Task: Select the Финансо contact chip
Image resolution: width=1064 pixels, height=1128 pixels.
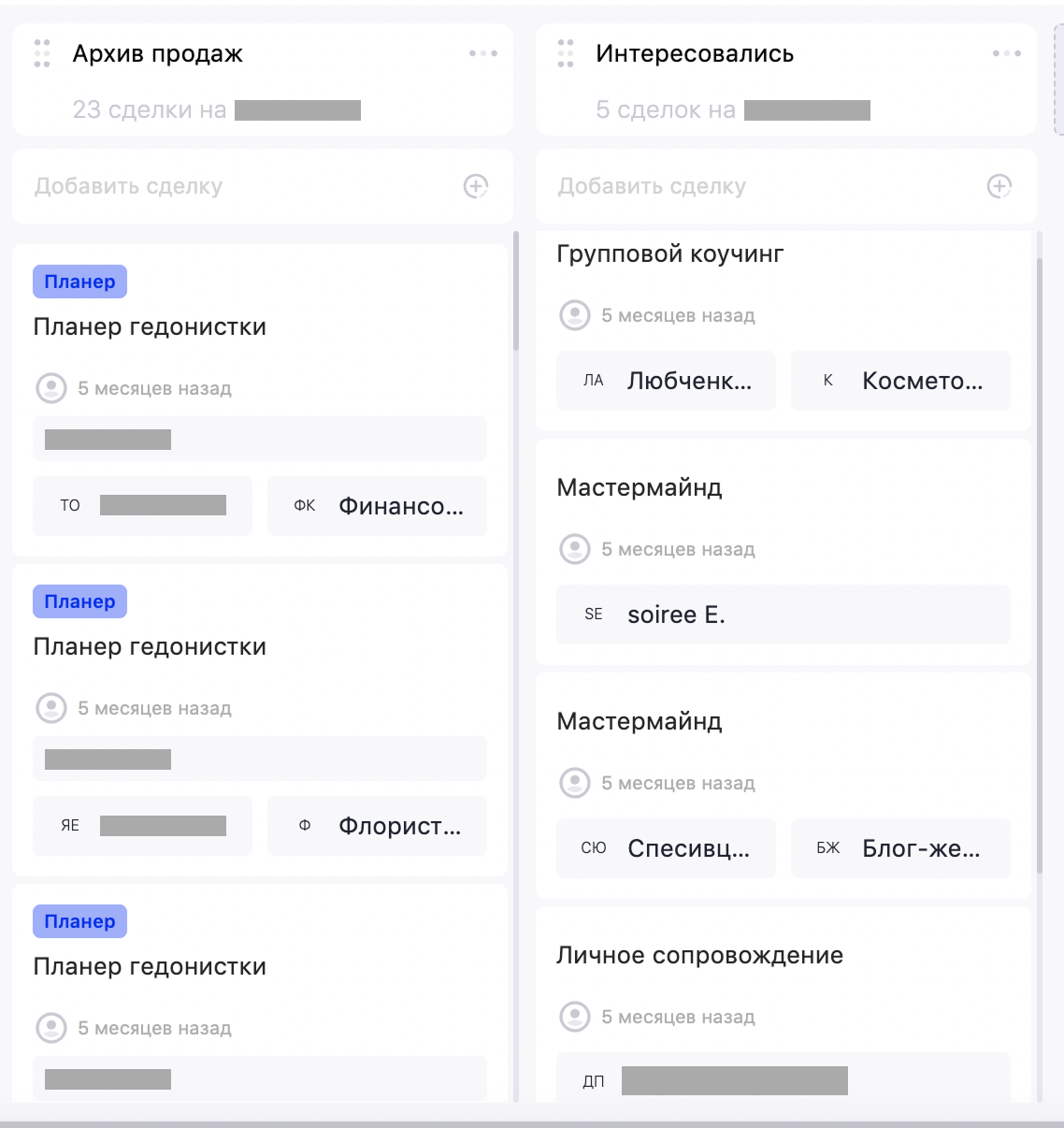Action: [x=377, y=505]
